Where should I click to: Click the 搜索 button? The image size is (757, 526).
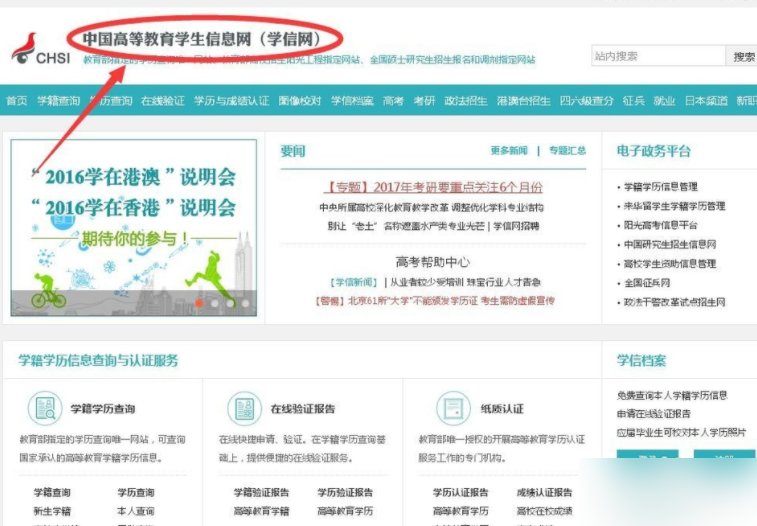pos(743,56)
